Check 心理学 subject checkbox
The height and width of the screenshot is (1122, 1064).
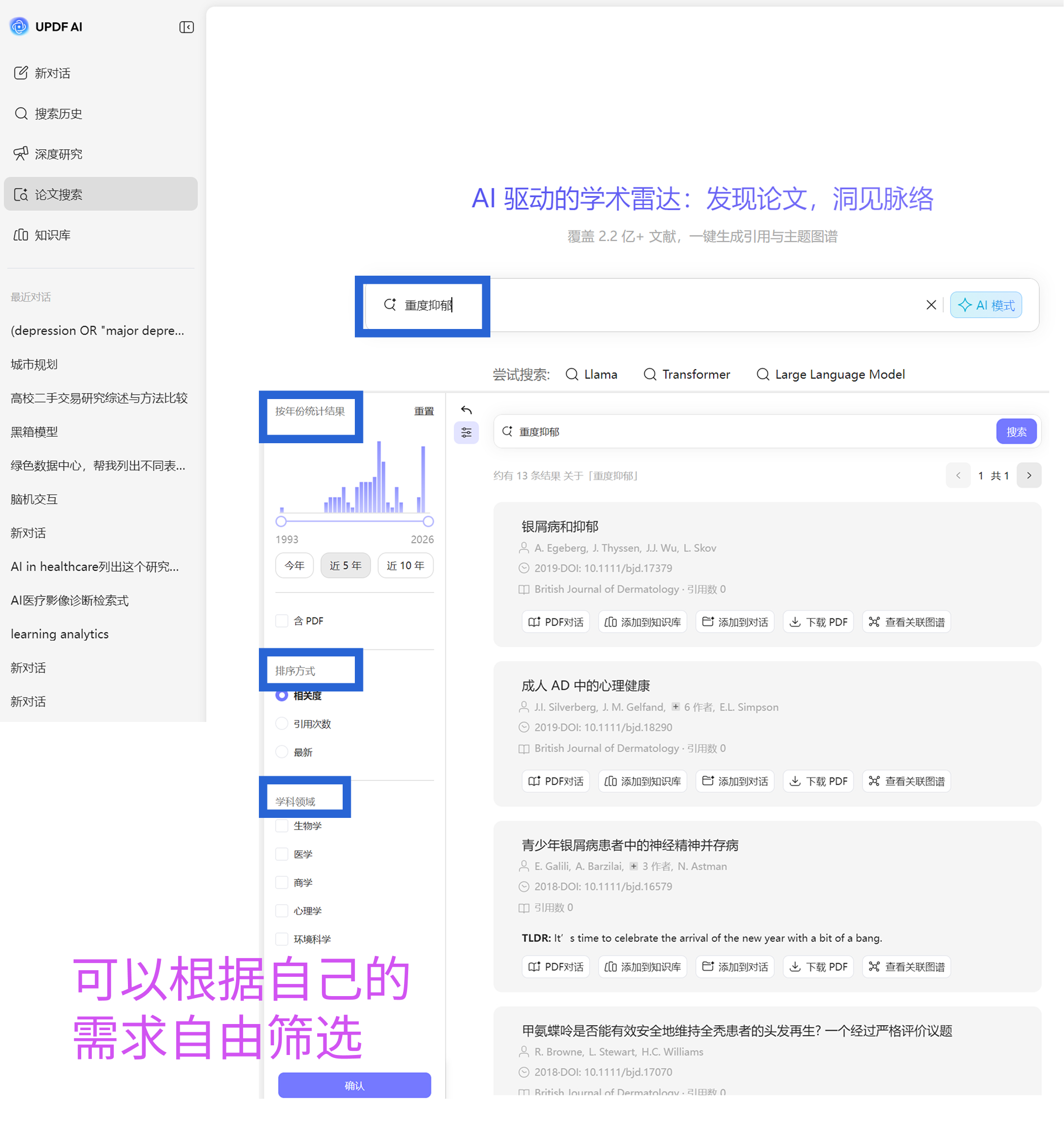point(281,911)
